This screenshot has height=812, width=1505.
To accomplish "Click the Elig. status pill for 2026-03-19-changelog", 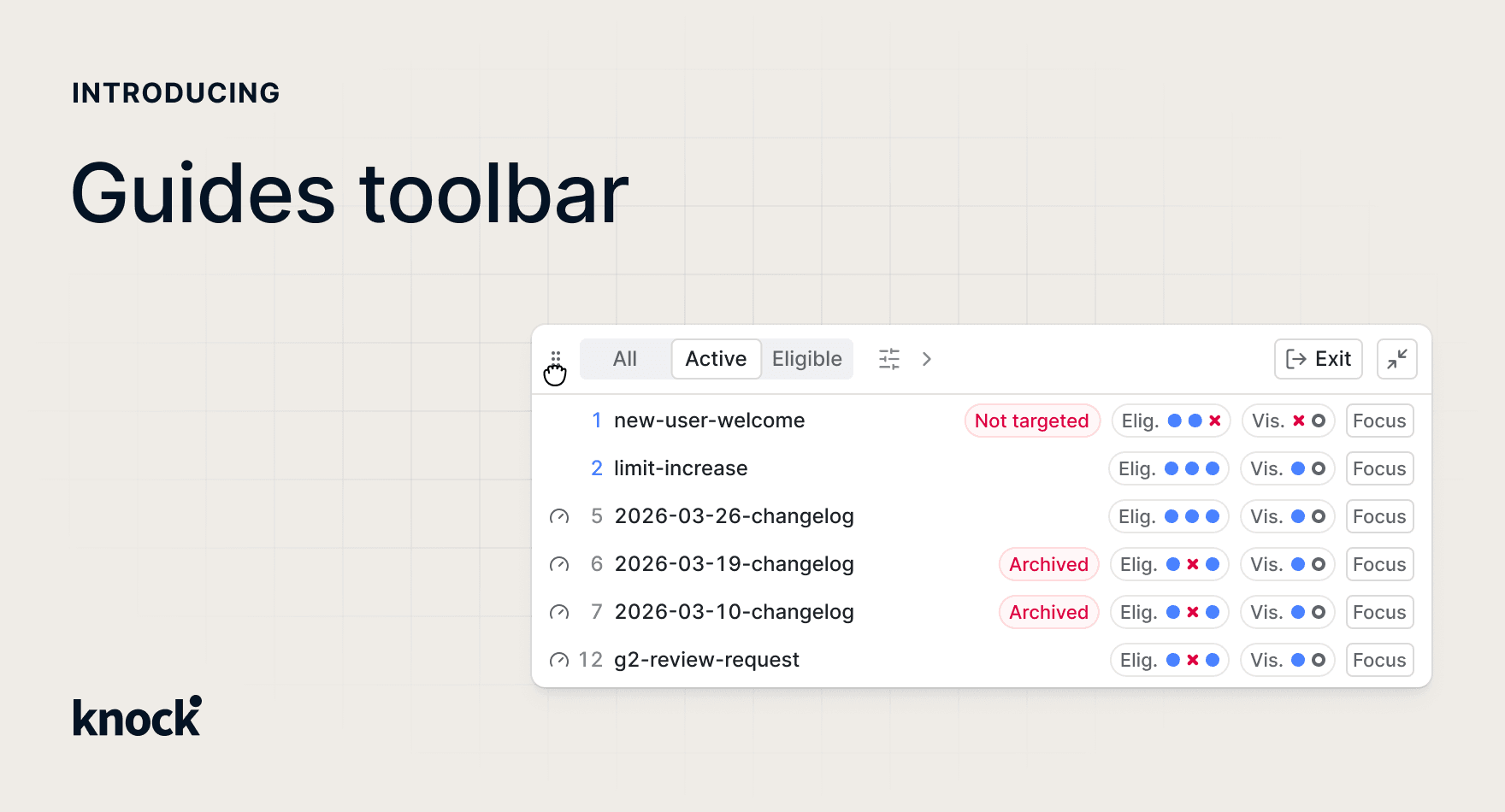I will pos(1169,565).
